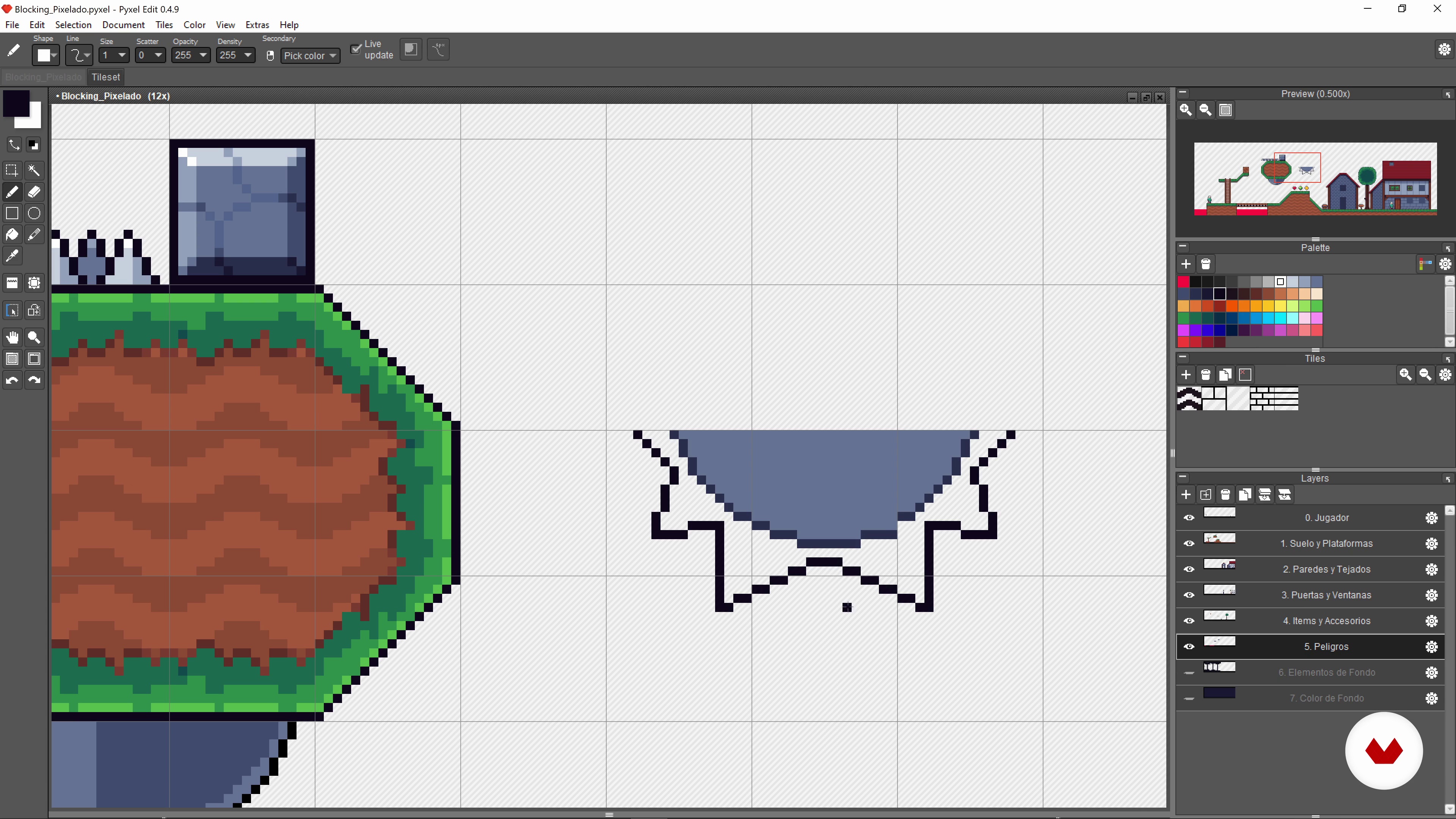Delete the selected Palette color
Screen dimensions: 1456x819
tap(1206, 264)
